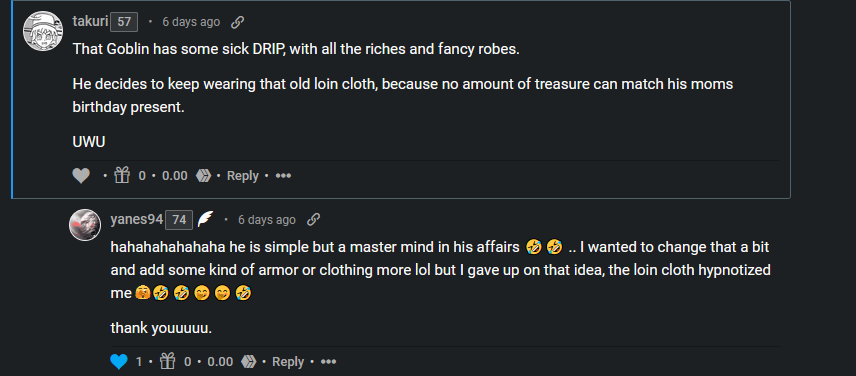Click Hive logo icon on yanes94's comment payout
This screenshot has width=856, height=376.
click(x=249, y=361)
